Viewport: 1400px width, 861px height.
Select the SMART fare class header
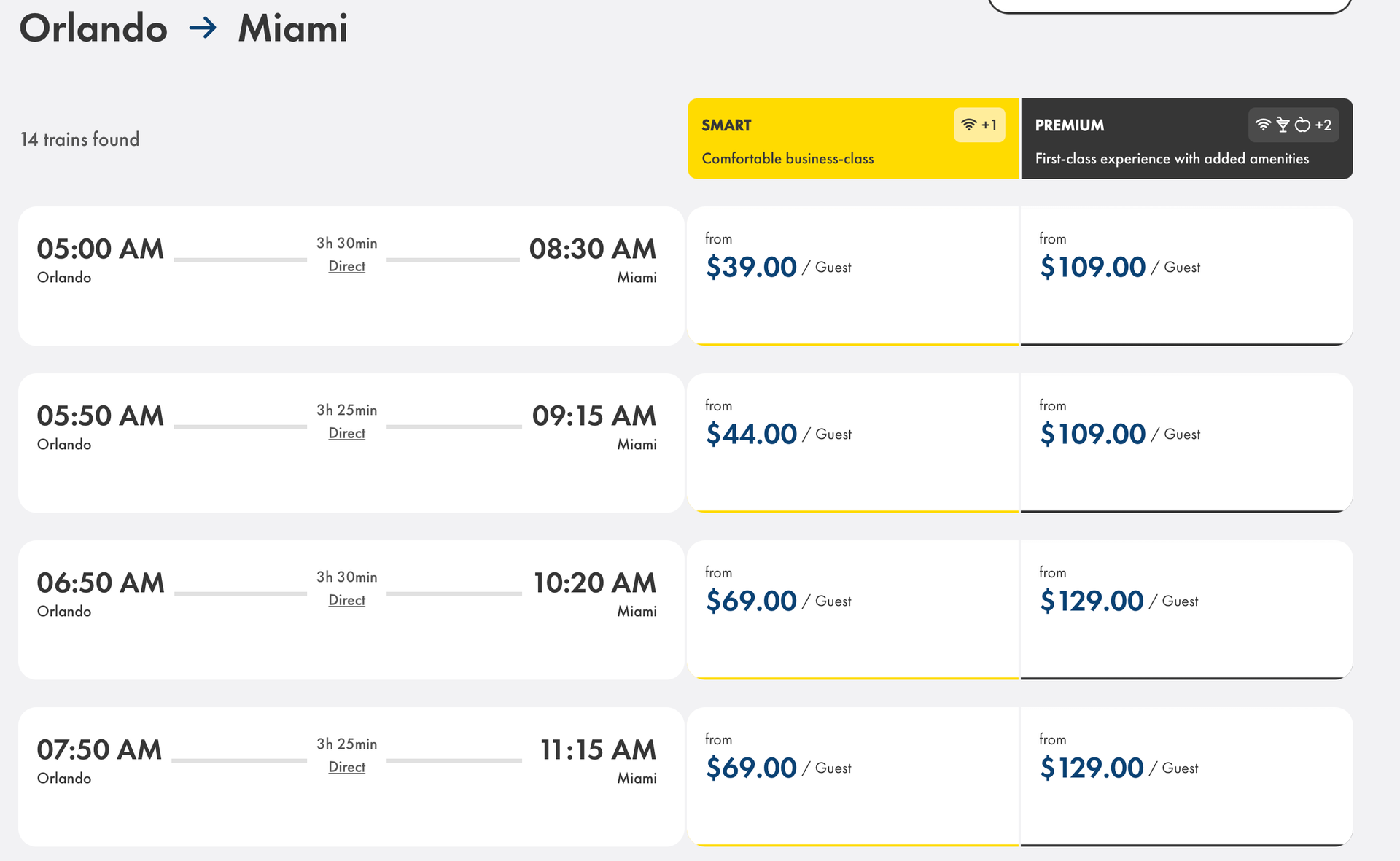coord(853,139)
